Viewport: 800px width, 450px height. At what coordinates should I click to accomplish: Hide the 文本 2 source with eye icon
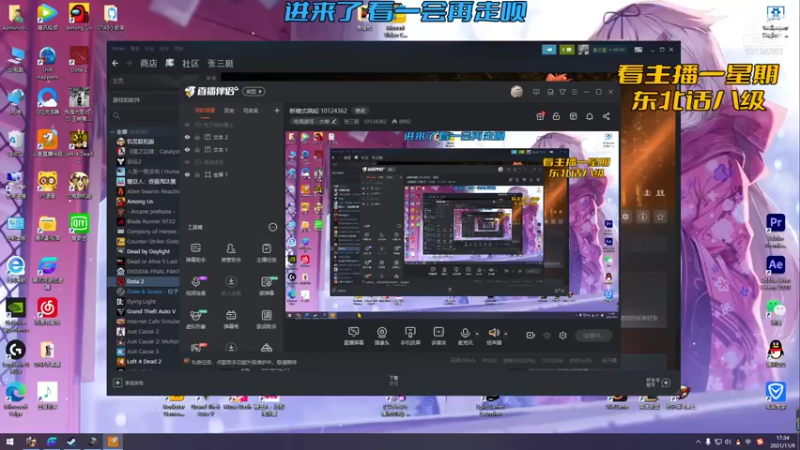[x=187, y=137]
